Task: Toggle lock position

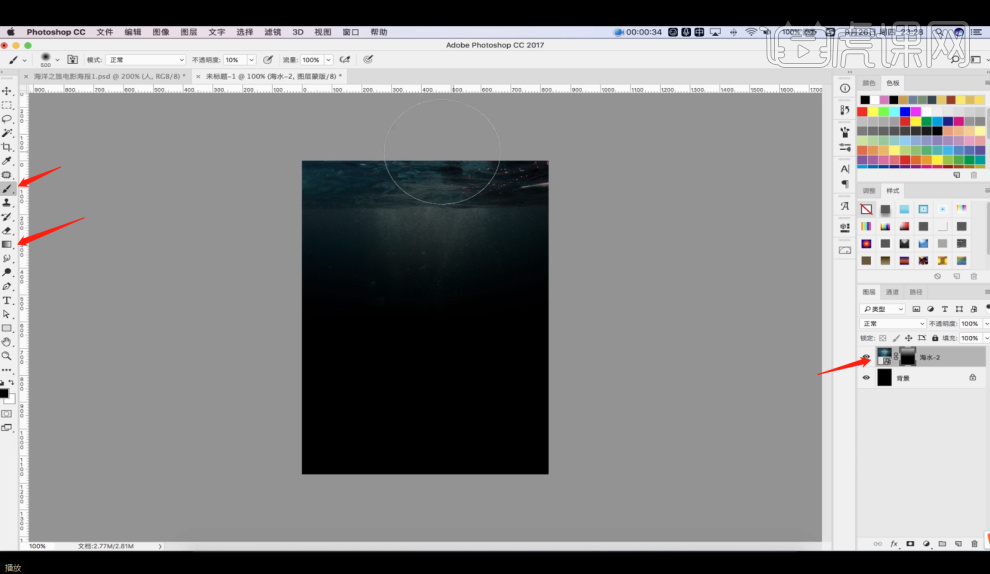Action: (909, 338)
